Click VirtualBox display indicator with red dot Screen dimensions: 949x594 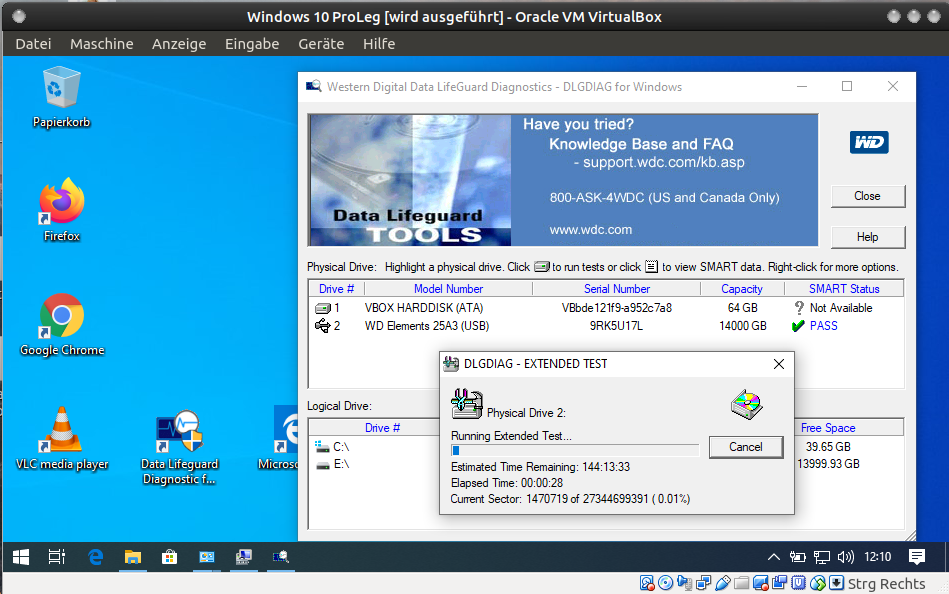(x=761, y=583)
